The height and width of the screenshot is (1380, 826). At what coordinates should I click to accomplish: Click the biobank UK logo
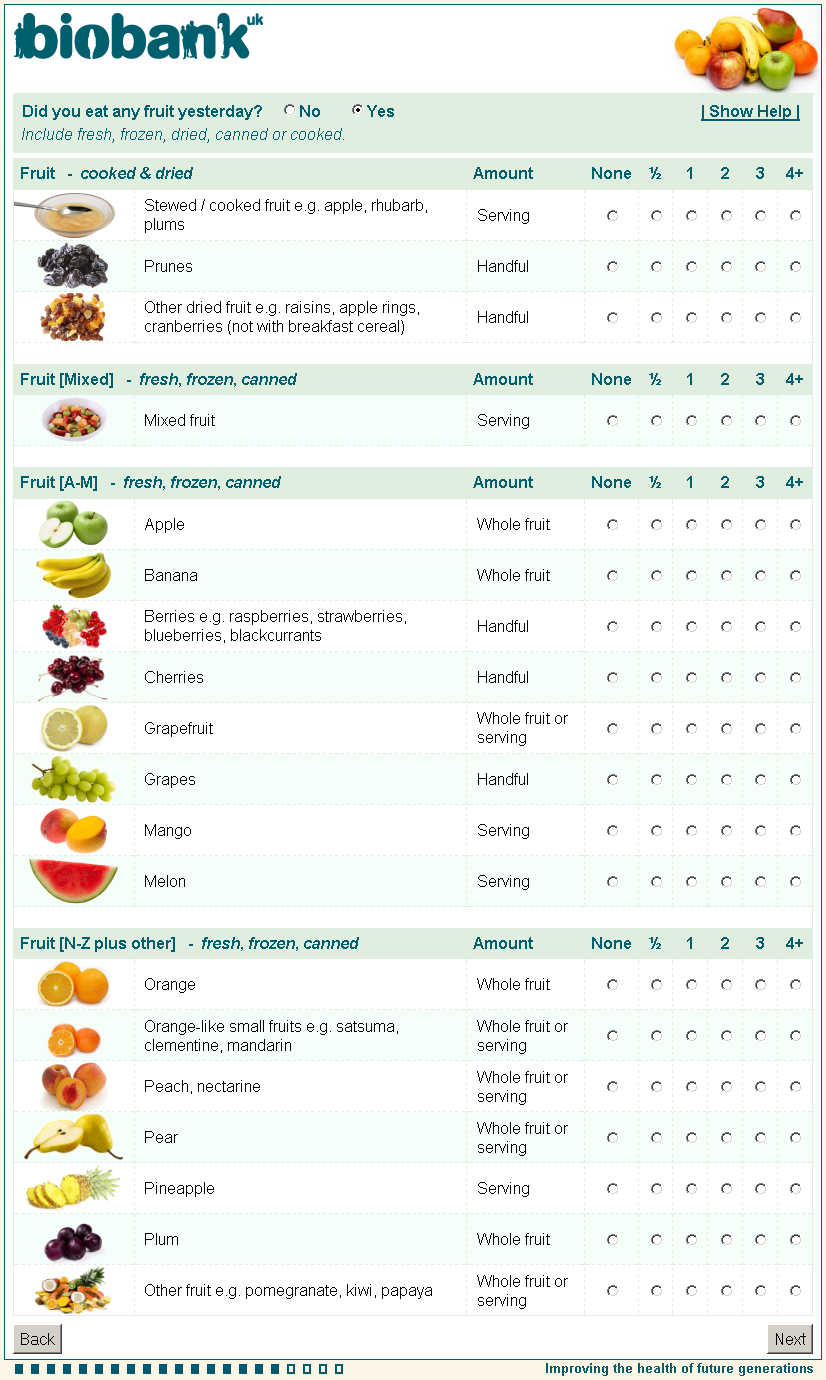click(x=138, y=38)
